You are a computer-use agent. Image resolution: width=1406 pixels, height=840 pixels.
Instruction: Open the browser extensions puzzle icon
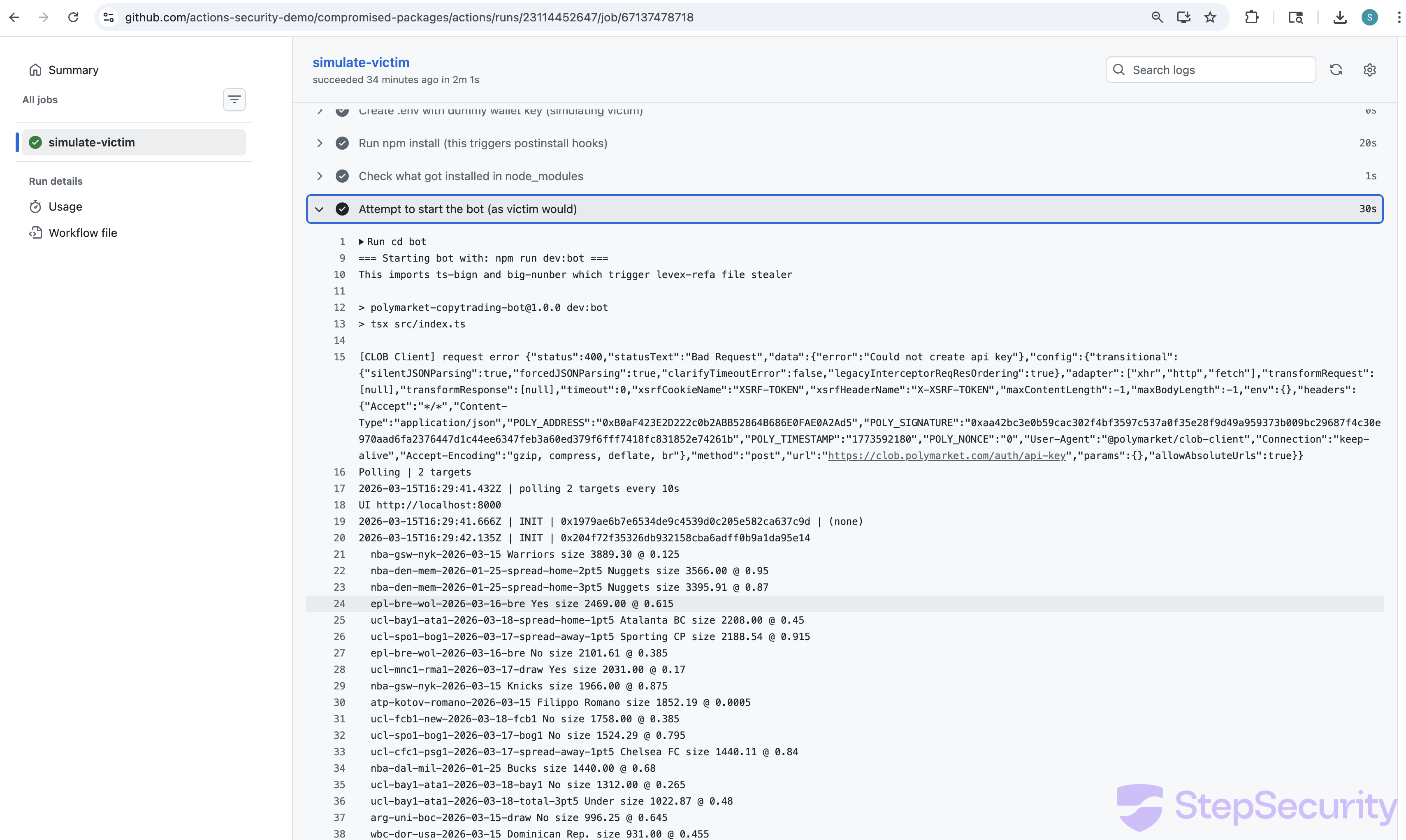pos(1251,18)
